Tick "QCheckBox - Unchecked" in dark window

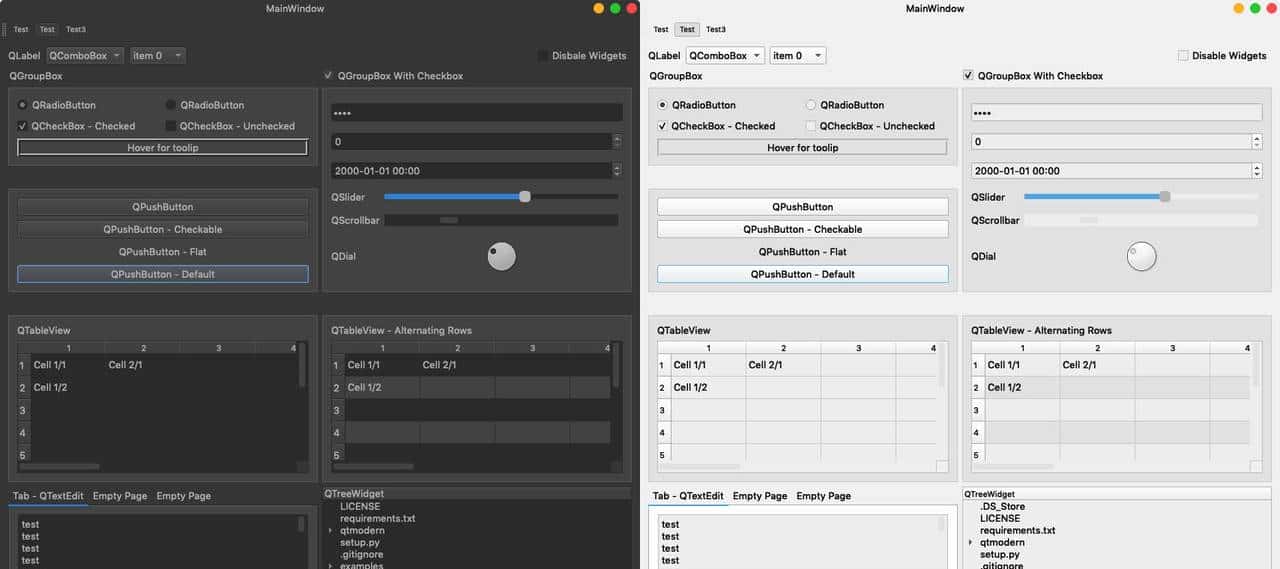click(171, 126)
